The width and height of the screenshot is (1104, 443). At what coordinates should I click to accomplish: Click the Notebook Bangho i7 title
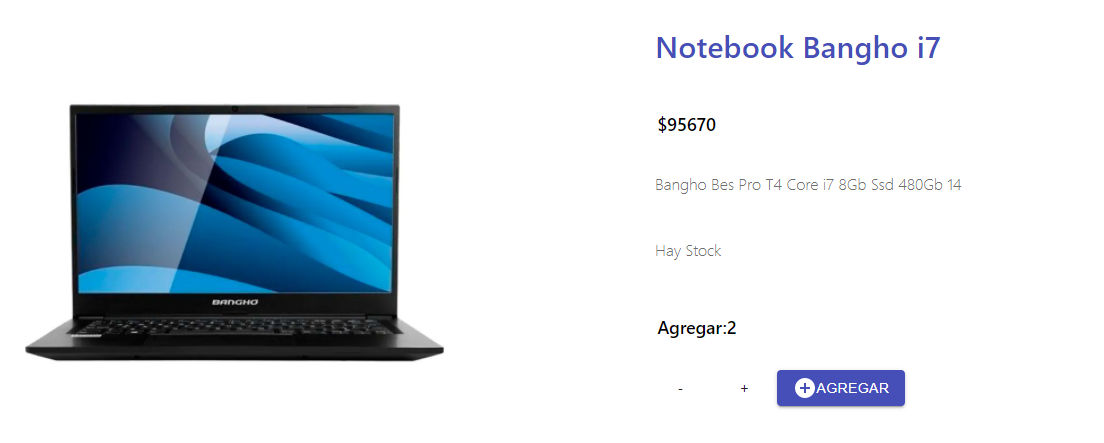click(x=798, y=48)
